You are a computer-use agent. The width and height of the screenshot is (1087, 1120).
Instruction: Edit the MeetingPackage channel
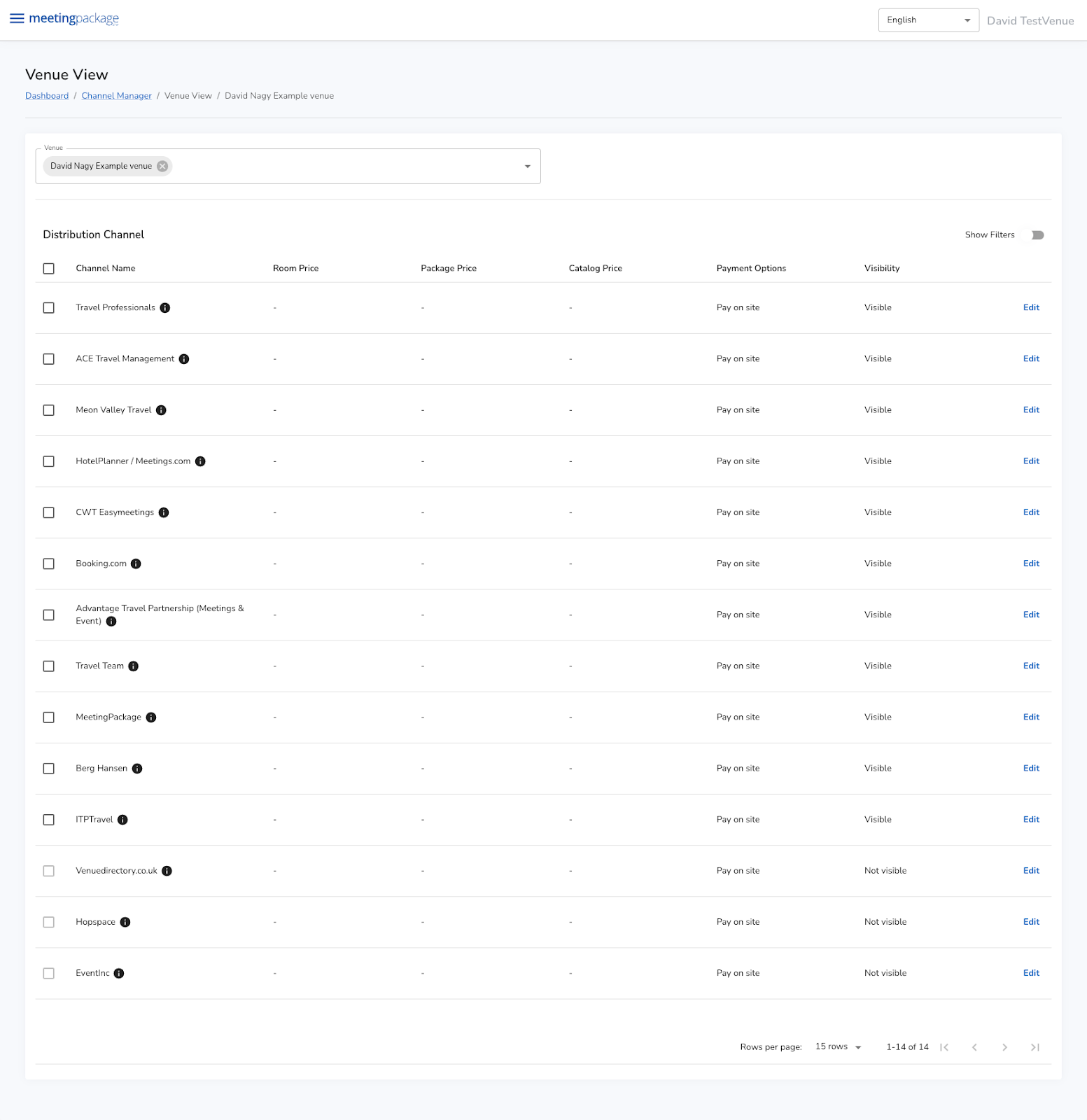[x=1031, y=717]
